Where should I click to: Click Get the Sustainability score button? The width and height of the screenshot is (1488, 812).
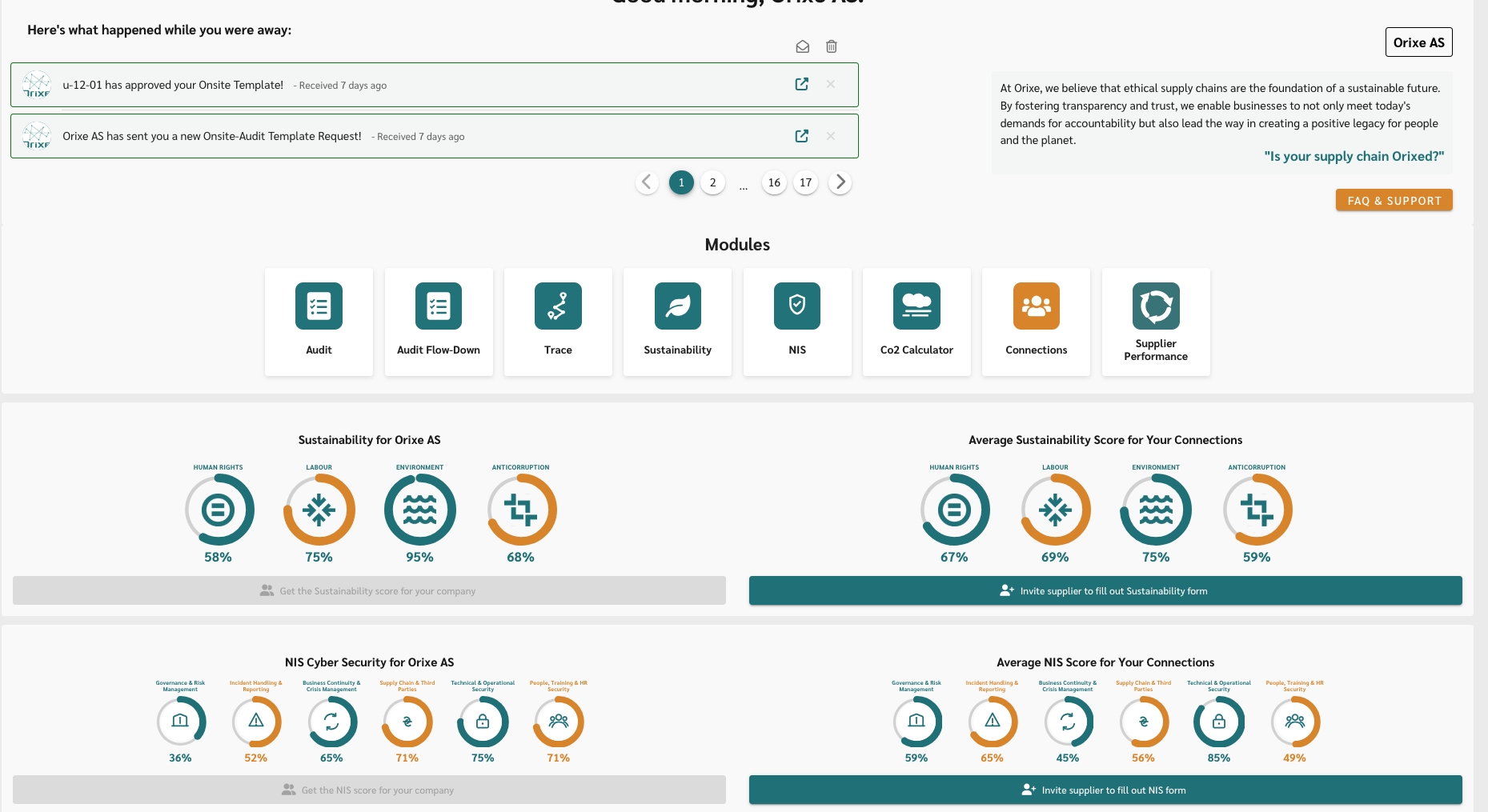click(369, 590)
